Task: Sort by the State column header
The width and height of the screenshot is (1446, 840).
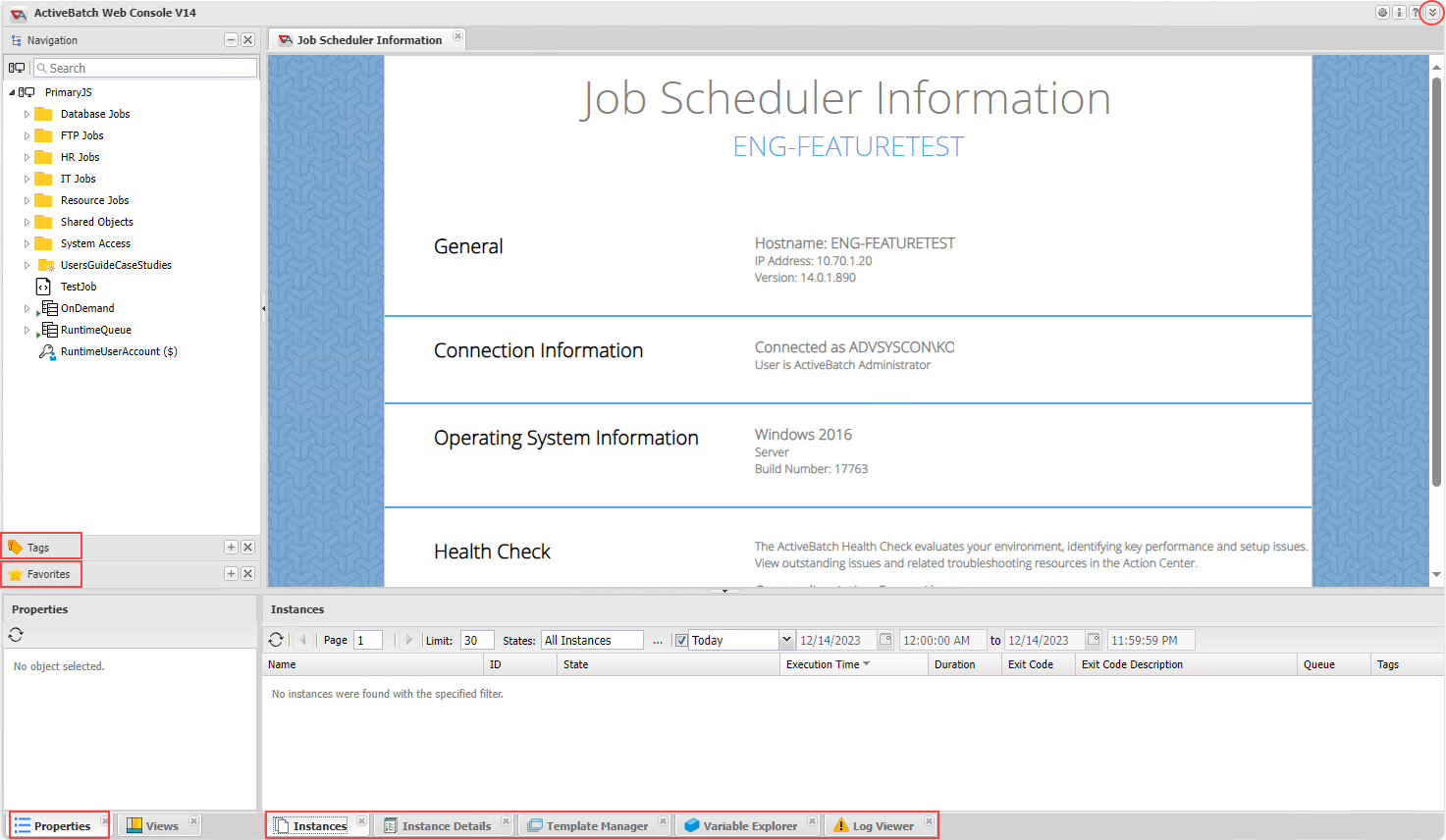Action: (669, 664)
